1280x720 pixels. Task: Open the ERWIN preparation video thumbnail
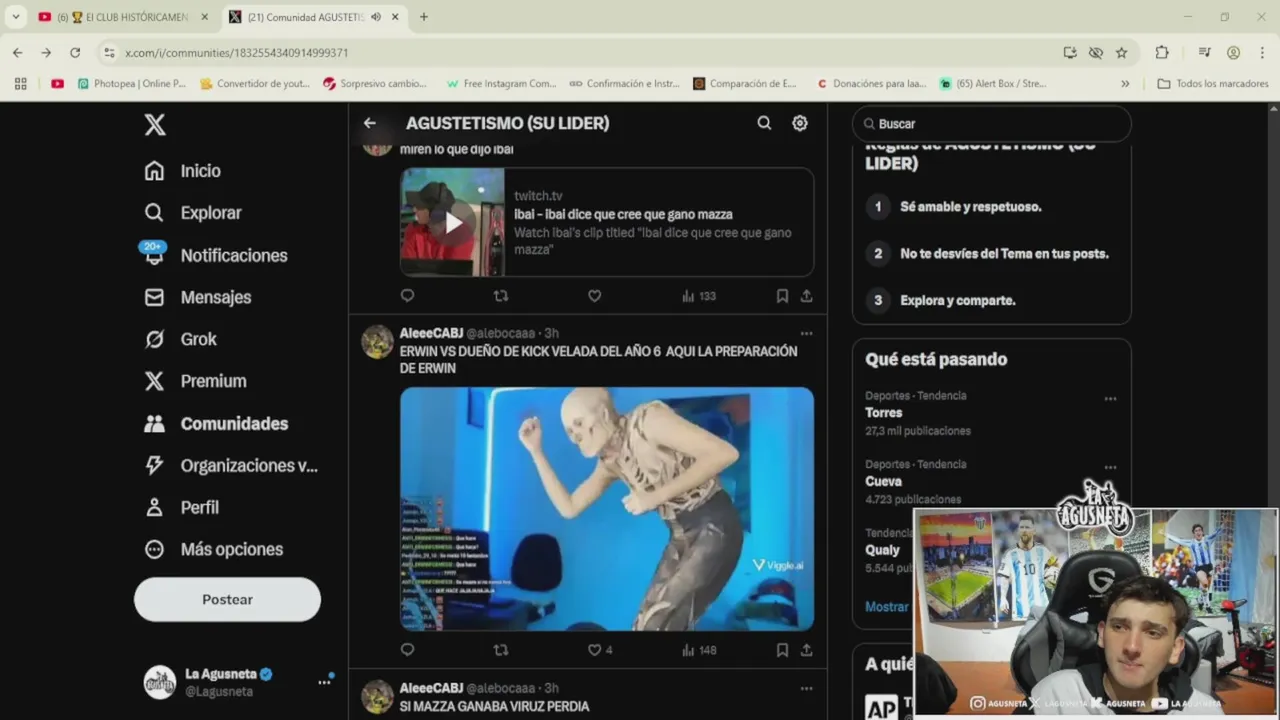[x=607, y=509]
